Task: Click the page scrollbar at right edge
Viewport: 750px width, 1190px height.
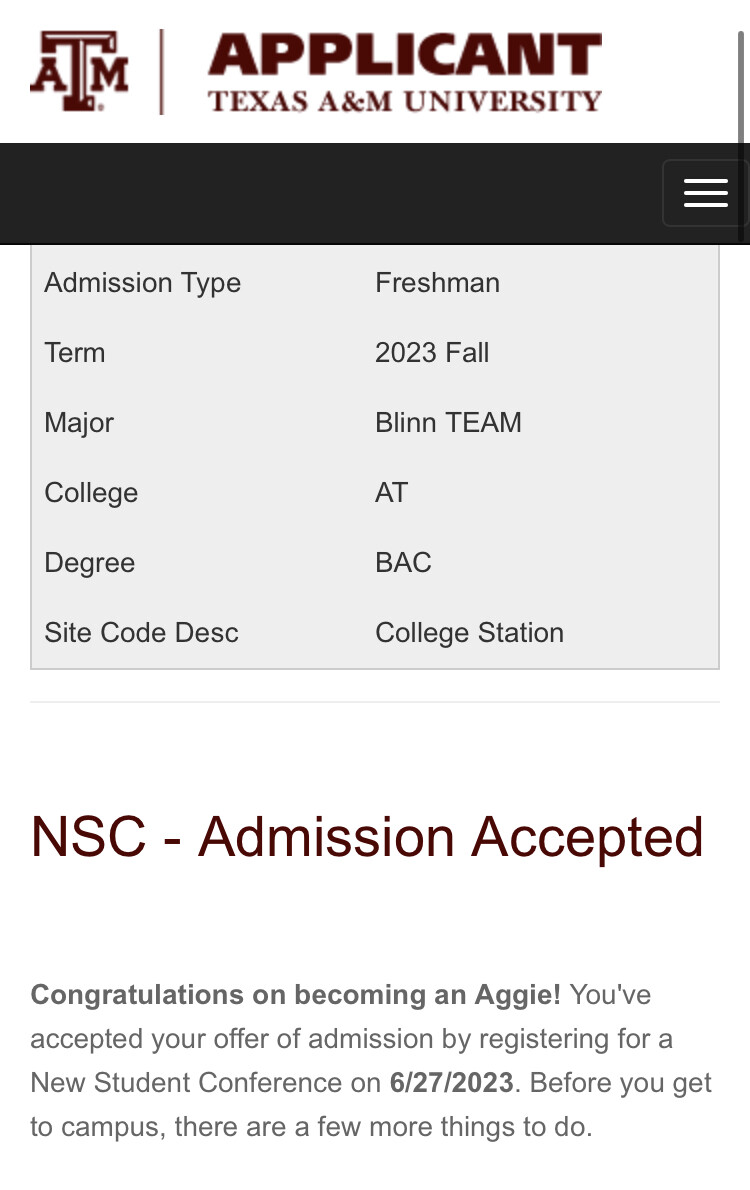Action: point(742,135)
